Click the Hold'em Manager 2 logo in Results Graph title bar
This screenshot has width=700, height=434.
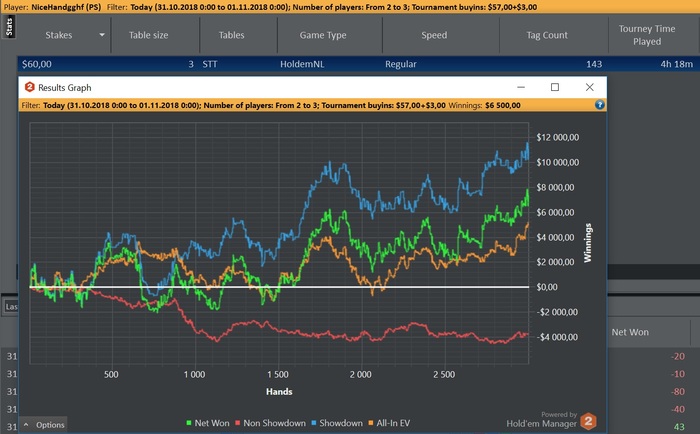pyautogui.click(x=29, y=87)
